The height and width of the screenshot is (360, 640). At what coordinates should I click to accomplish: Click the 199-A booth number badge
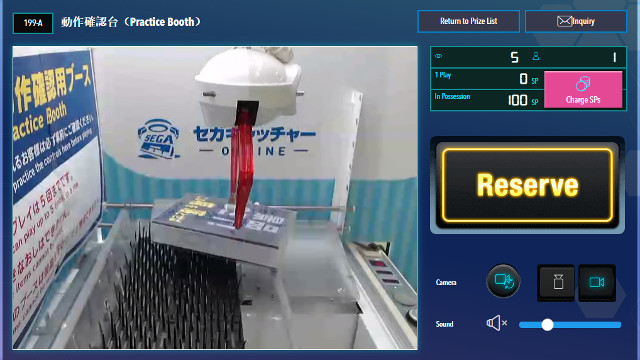tap(33, 23)
